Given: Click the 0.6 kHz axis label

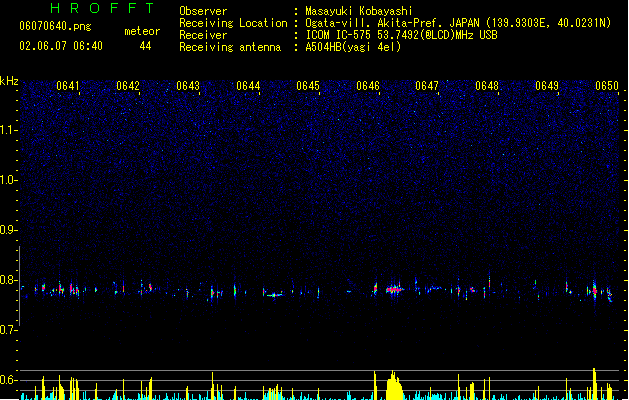Looking at the screenshot, I should pyautogui.click(x=8, y=380).
